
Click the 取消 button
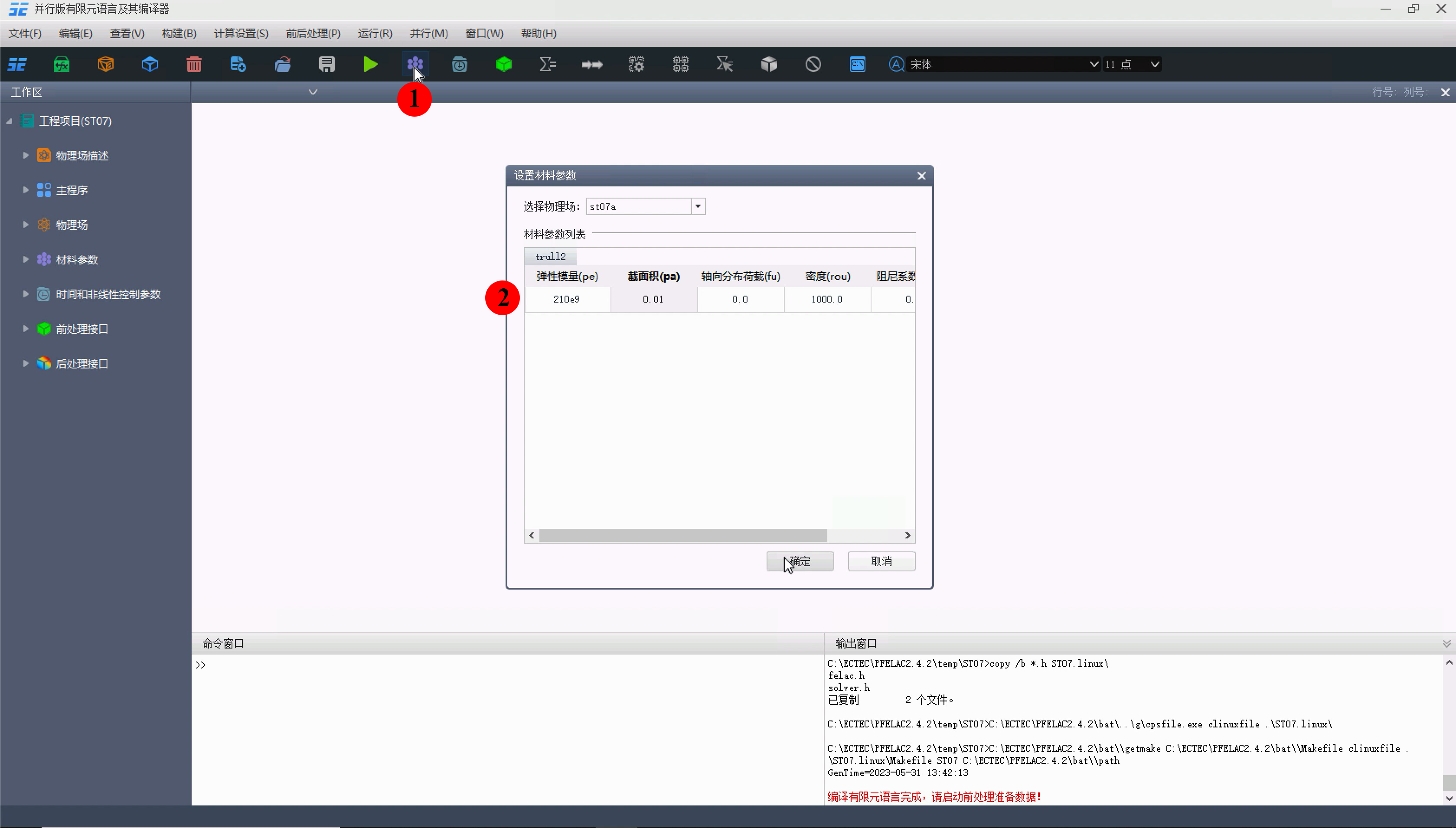[x=881, y=561]
